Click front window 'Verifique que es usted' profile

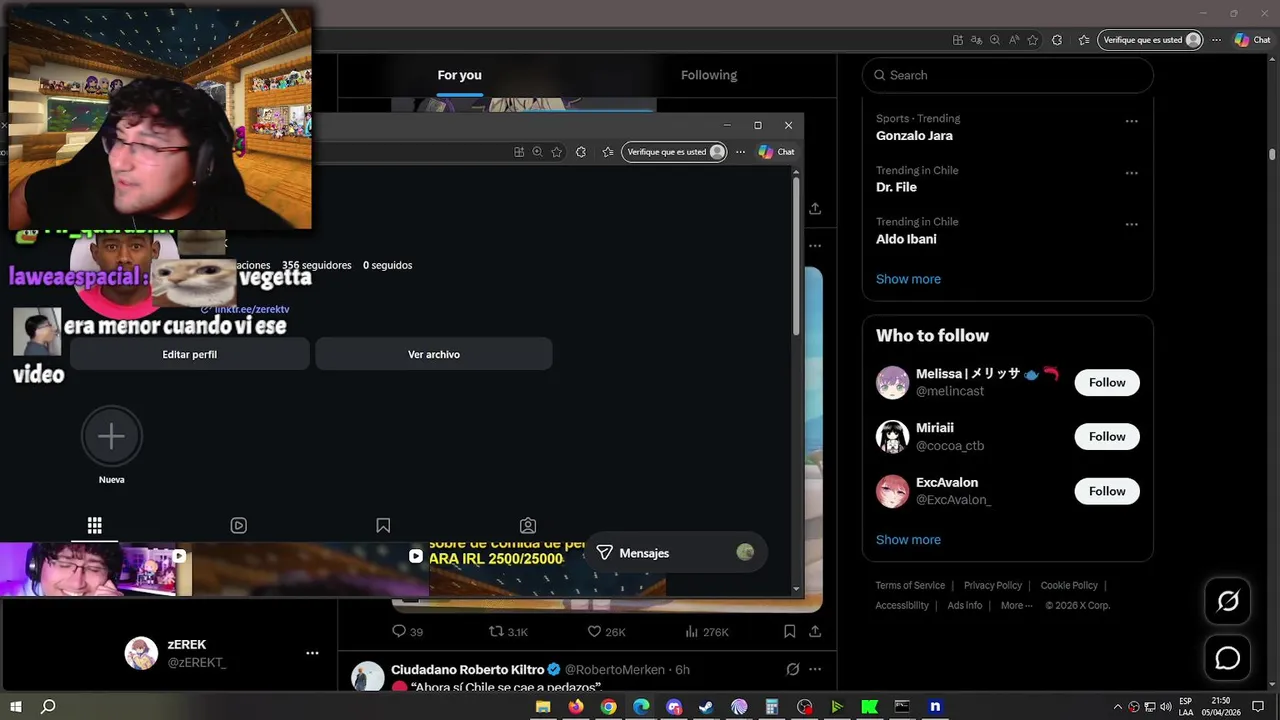pos(674,152)
